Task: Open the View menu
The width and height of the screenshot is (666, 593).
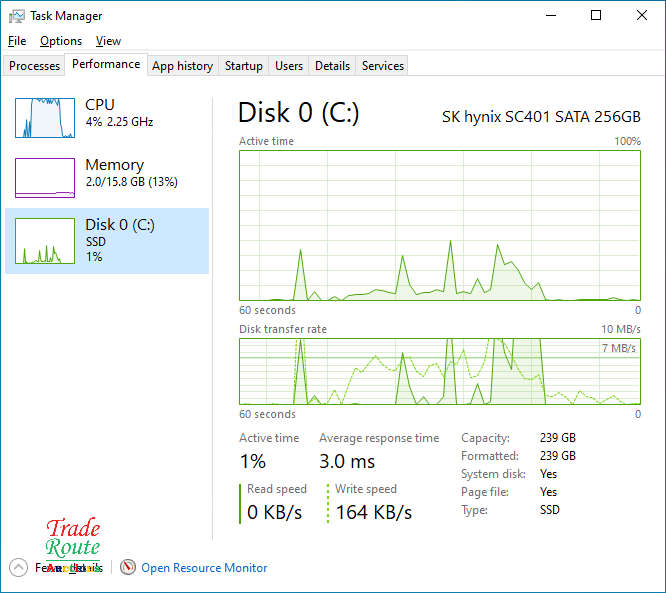Action: click(108, 41)
